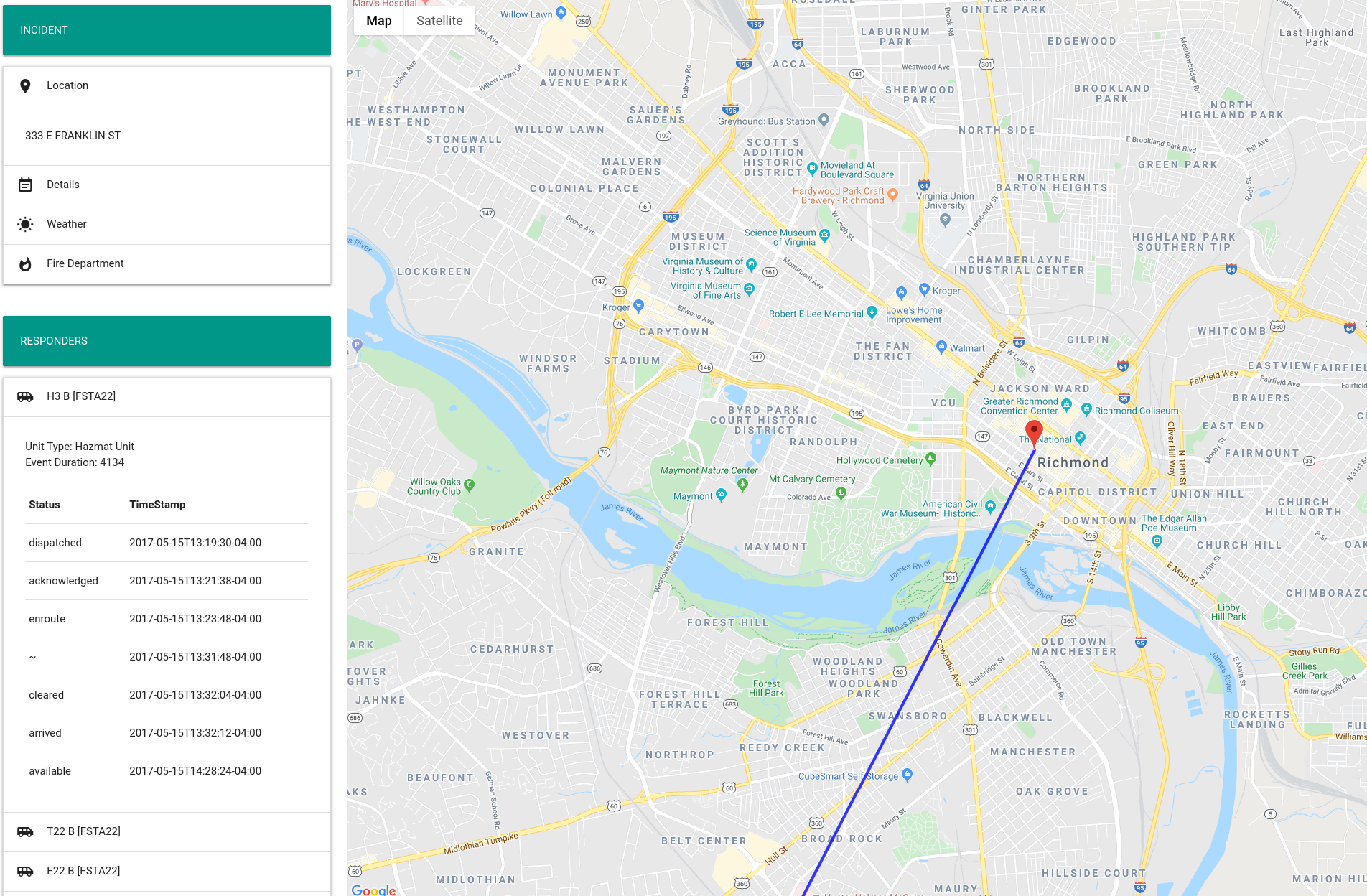The height and width of the screenshot is (896, 1367).
Task: Click the TimeStamp column header
Action: click(157, 505)
